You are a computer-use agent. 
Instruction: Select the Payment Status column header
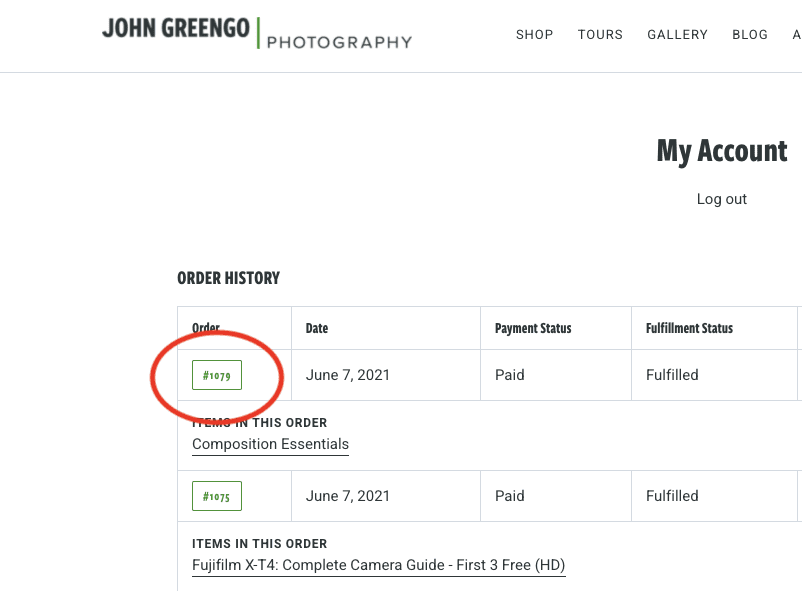[x=533, y=329]
